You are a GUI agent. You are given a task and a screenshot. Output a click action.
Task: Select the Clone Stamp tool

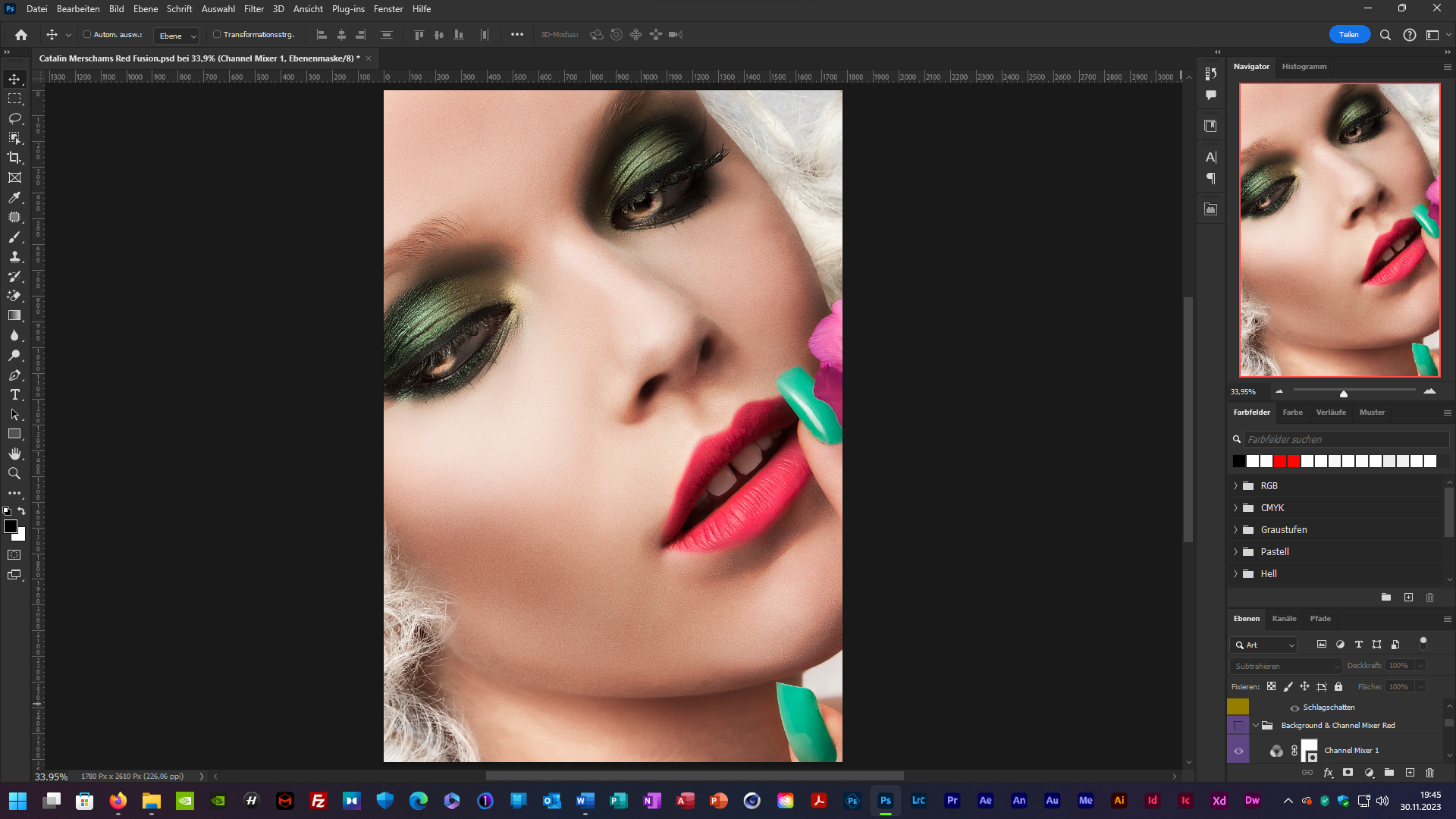click(14, 256)
